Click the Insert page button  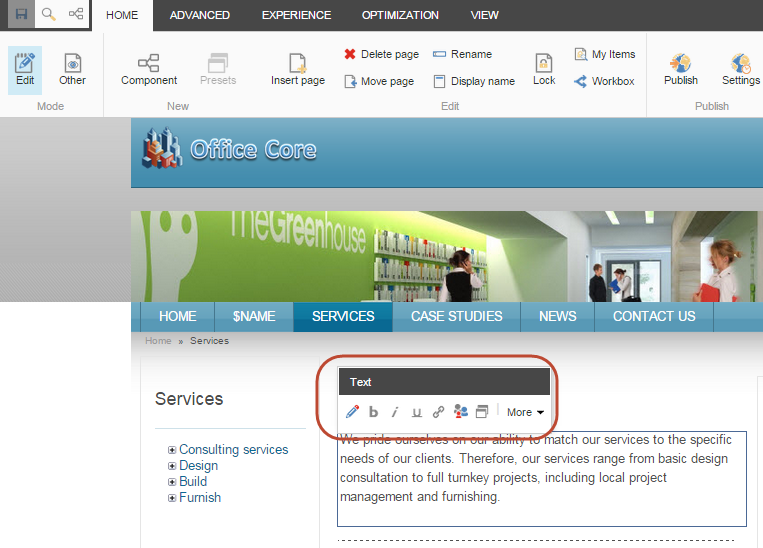click(298, 70)
